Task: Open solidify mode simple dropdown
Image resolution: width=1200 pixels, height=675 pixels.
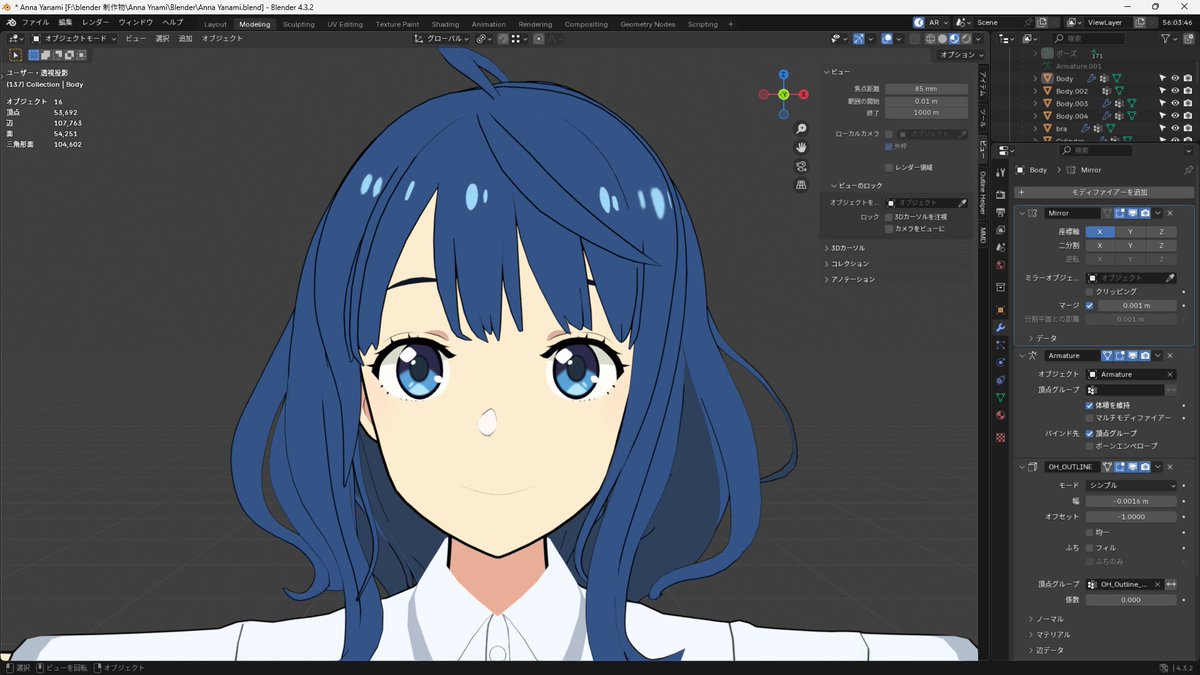Action: pos(1131,485)
